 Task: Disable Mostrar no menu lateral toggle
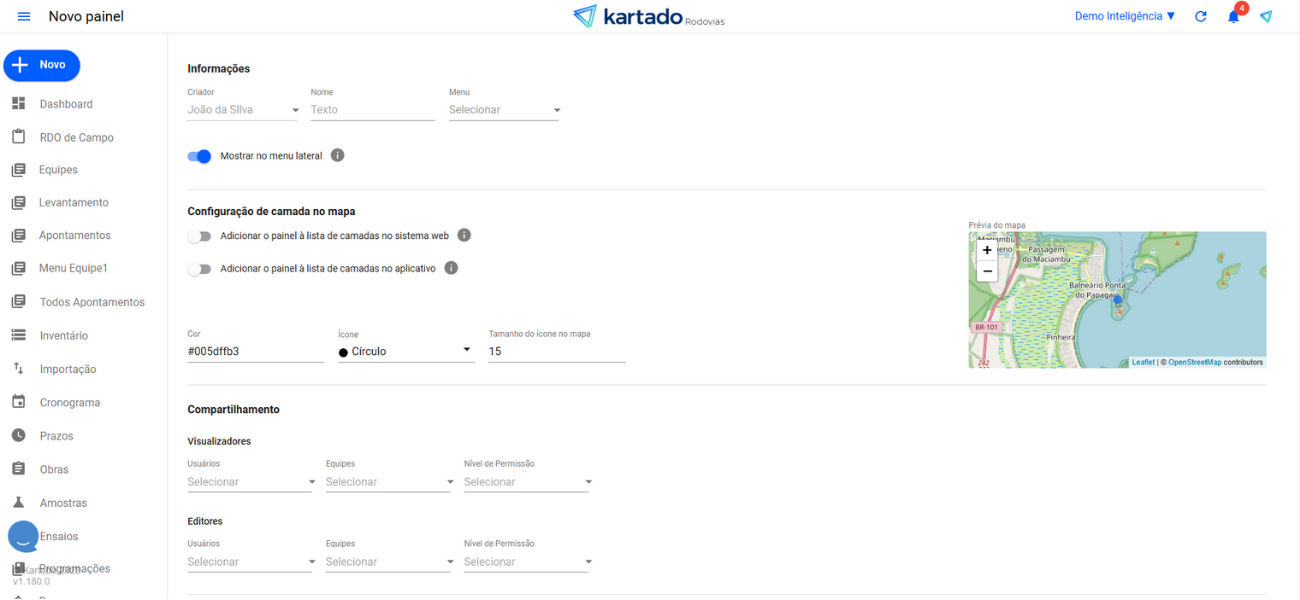[200, 156]
